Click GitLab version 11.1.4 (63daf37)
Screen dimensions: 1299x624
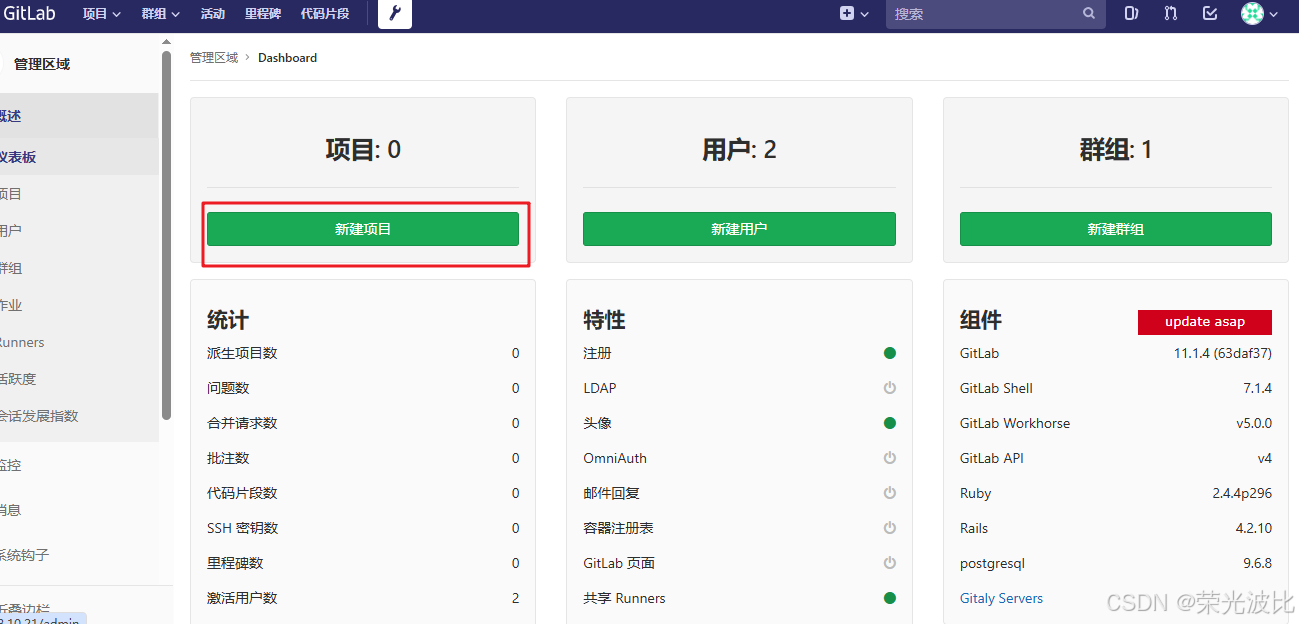1223,353
